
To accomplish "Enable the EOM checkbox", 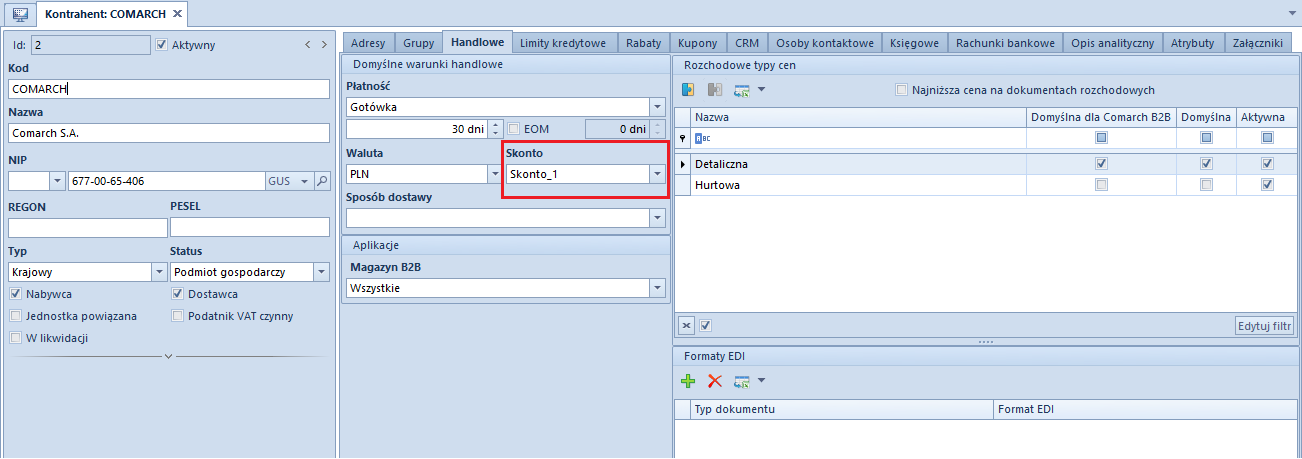I will point(514,129).
